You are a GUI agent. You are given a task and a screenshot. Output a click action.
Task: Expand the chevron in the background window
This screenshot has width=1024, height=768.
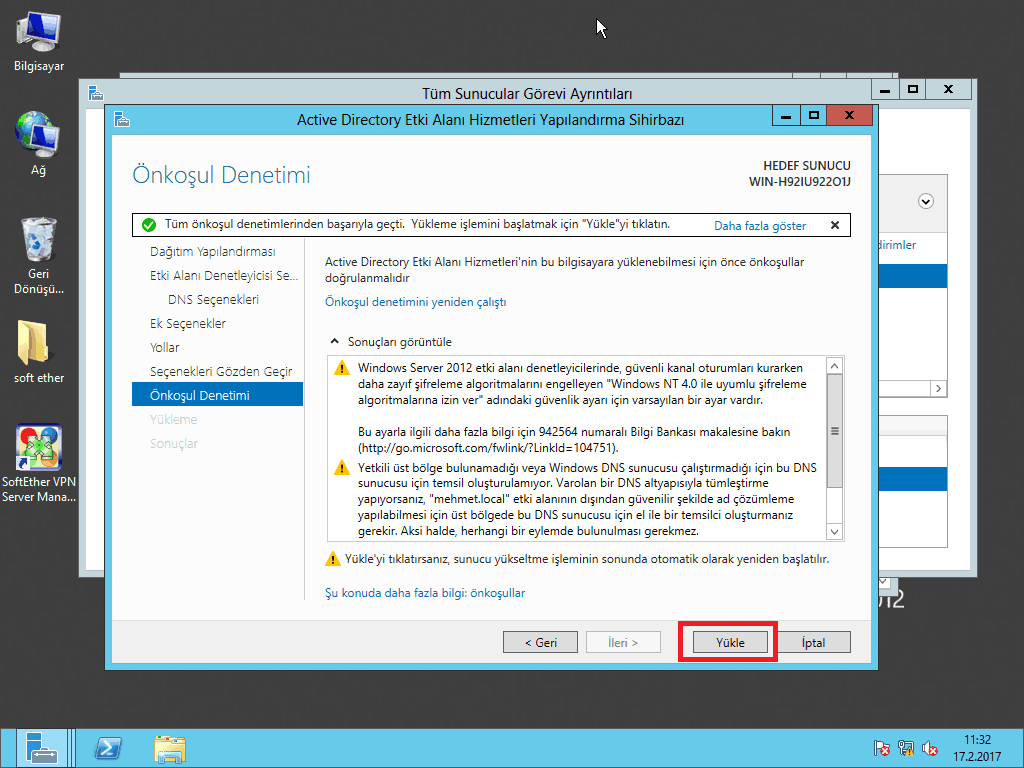point(925,201)
